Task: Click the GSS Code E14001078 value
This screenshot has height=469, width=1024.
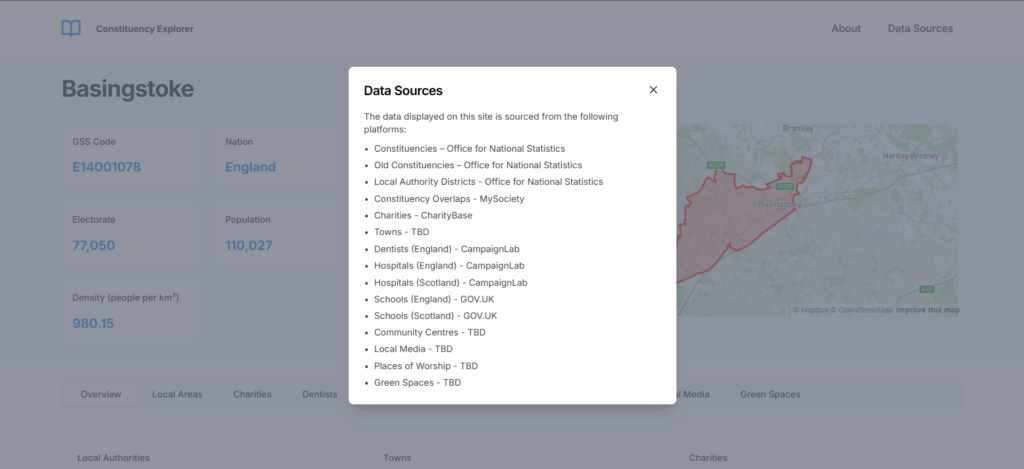Action: [x=106, y=167]
